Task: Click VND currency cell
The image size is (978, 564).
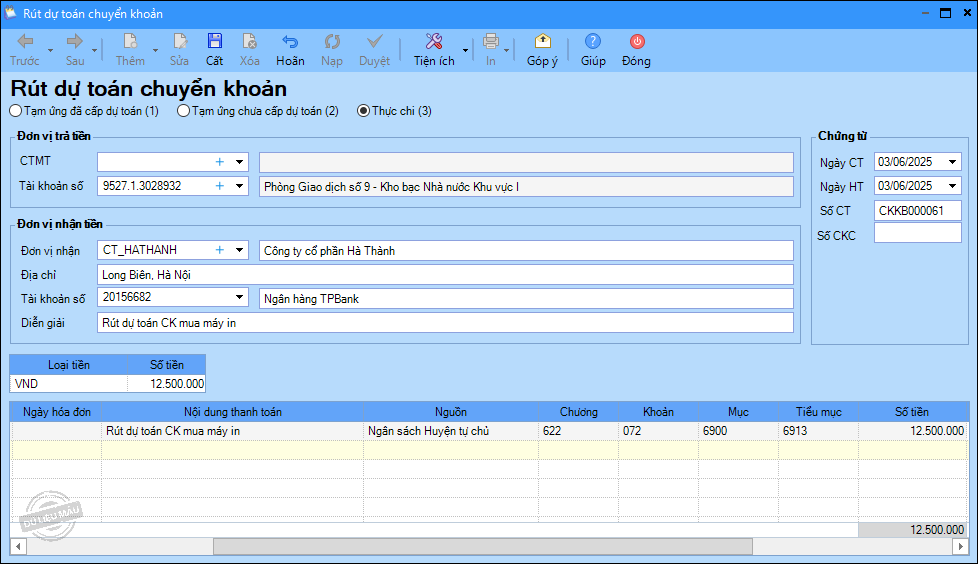Action: pyautogui.click(x=69, y=384)
